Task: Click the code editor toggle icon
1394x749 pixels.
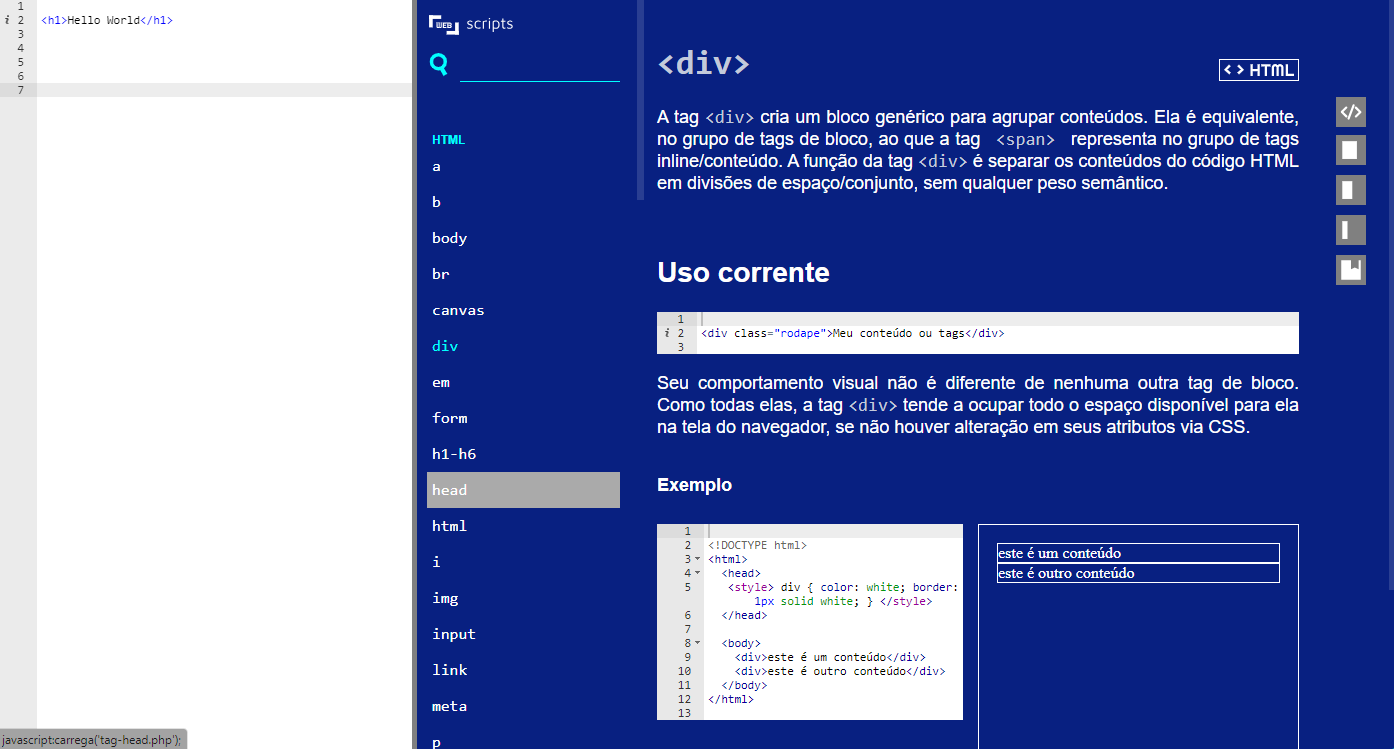Action: (1350, 111)
